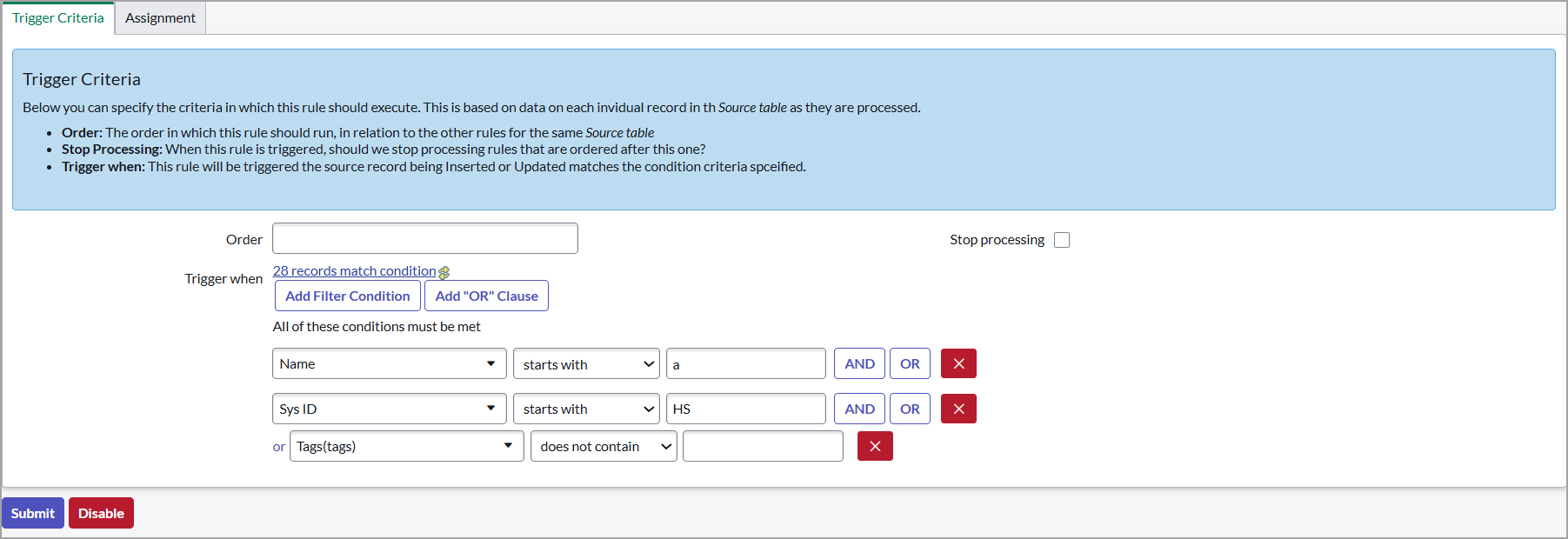This screenshot has width=1568, height=539.
Task: Switch to the Trigger Criteria tab
Action: pyautogui.click(x=58, y=17)
